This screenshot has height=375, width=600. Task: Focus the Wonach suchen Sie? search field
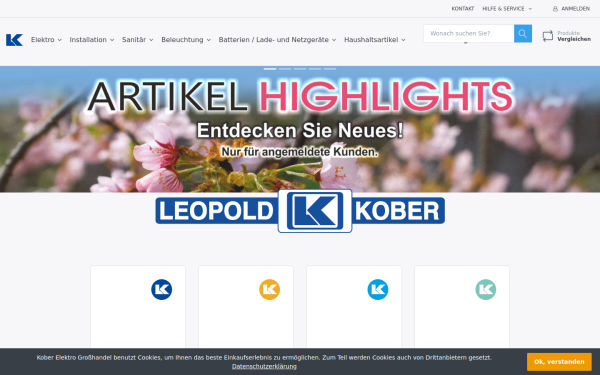[469, 34]
